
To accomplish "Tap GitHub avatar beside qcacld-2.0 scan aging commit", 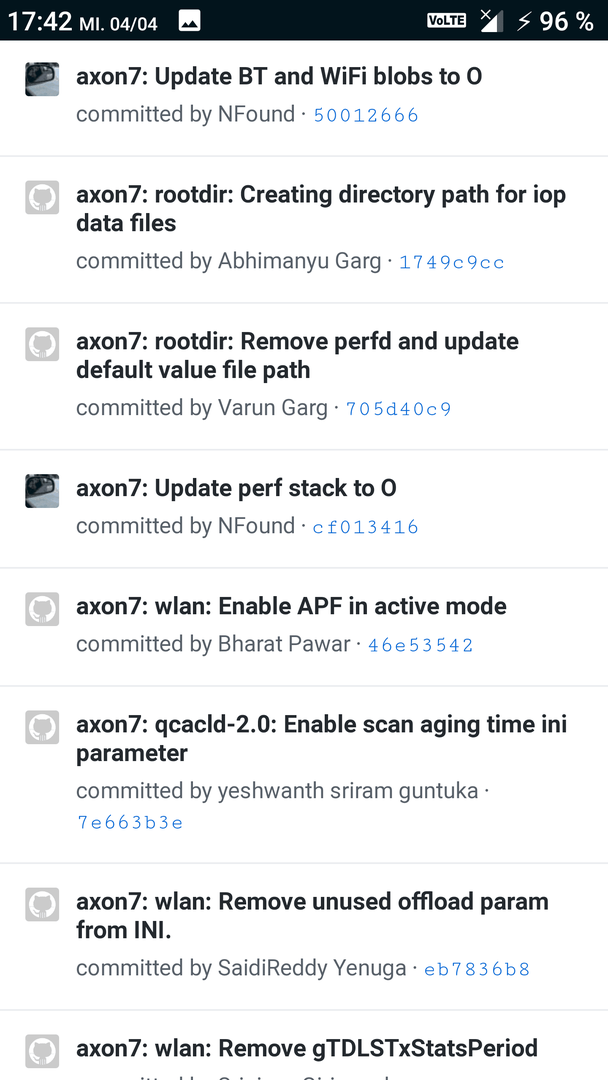I will click(x=42, y=727).
